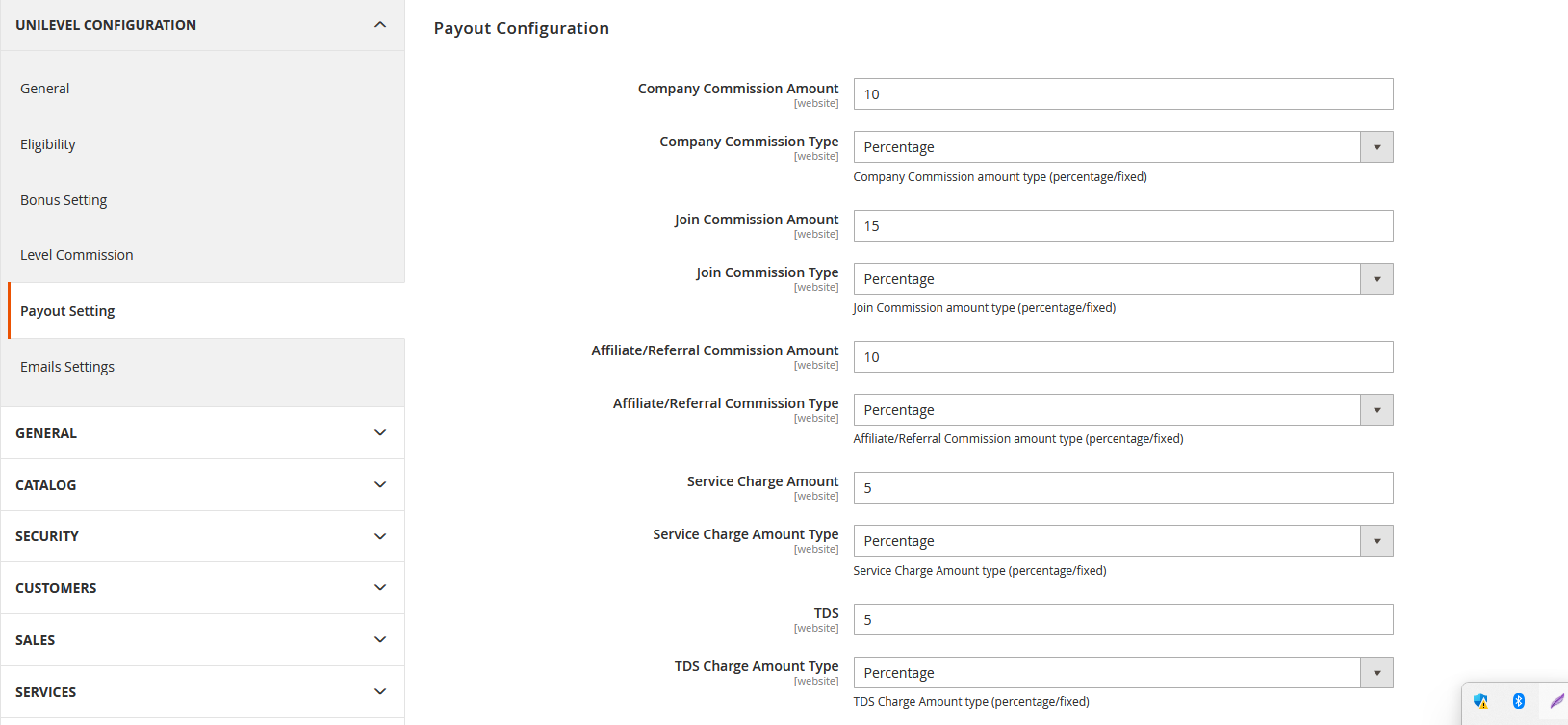Open Affiliate/Referral Commission Type dropdown
The height and width of the screenshot is (725, 1568).
pyautogui.click(x=1122, y=410)
